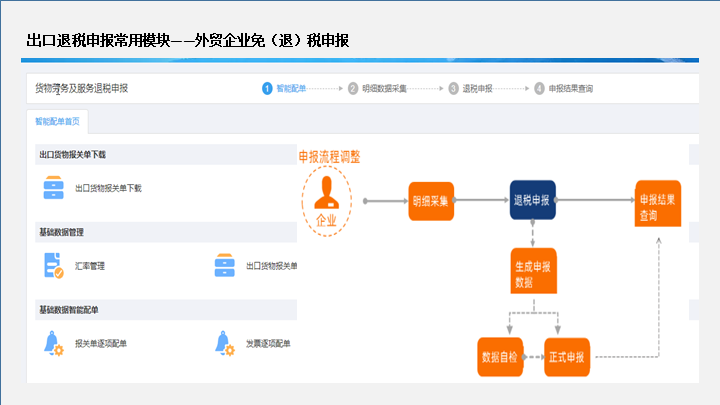Click the 出口货物报关单 cabinet icon under 基础数据管理
The height and width of the screenshot is (405, 720).
pos(225,265)
